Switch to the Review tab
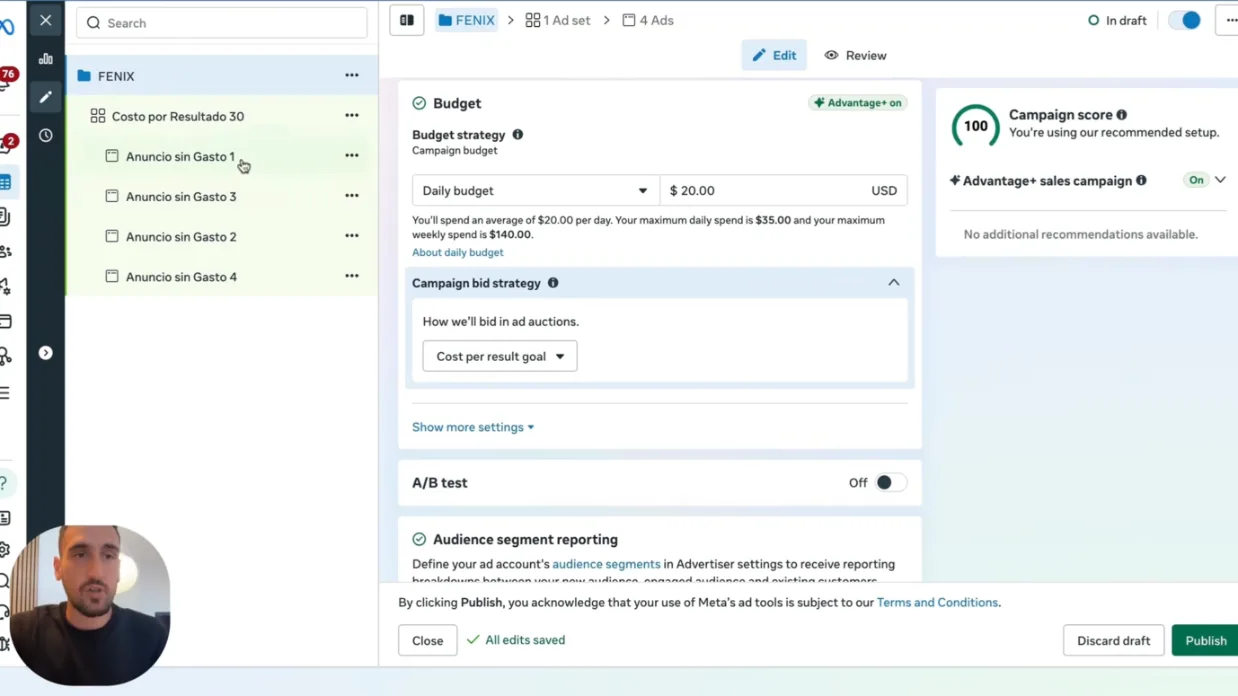The width and height of the screenshot is (1238, 696). point(855,56)
